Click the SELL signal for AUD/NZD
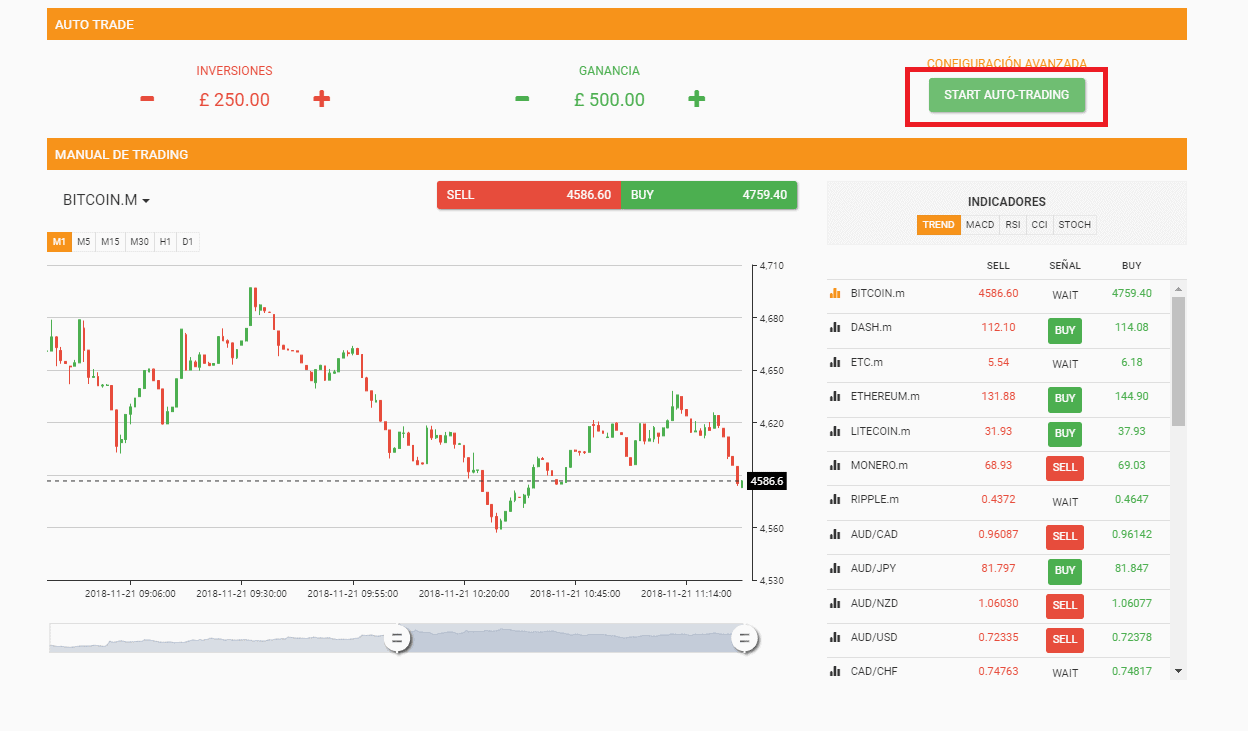 1065,605
